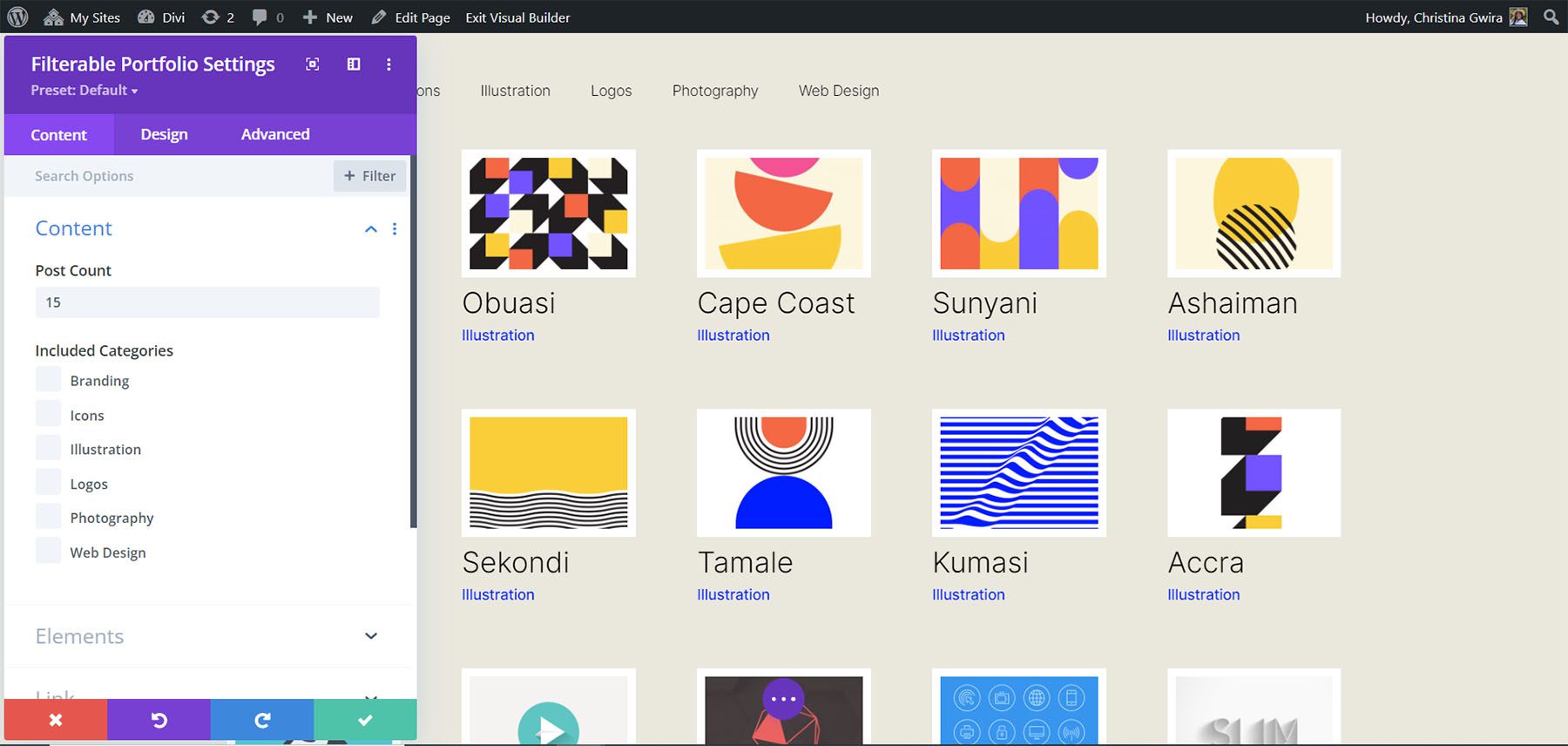
Task: Save changes with the green checkmark
Action: click(365, 720)
